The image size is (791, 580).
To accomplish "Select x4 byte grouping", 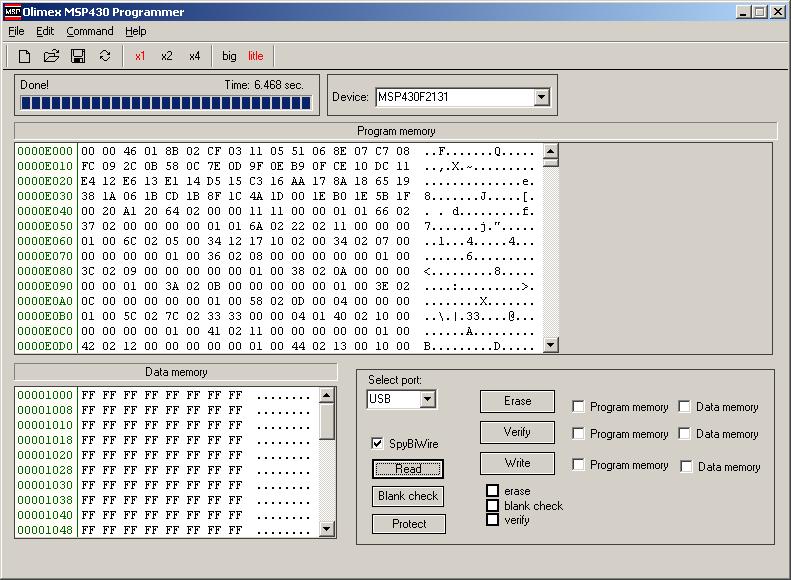I will 195,56.
